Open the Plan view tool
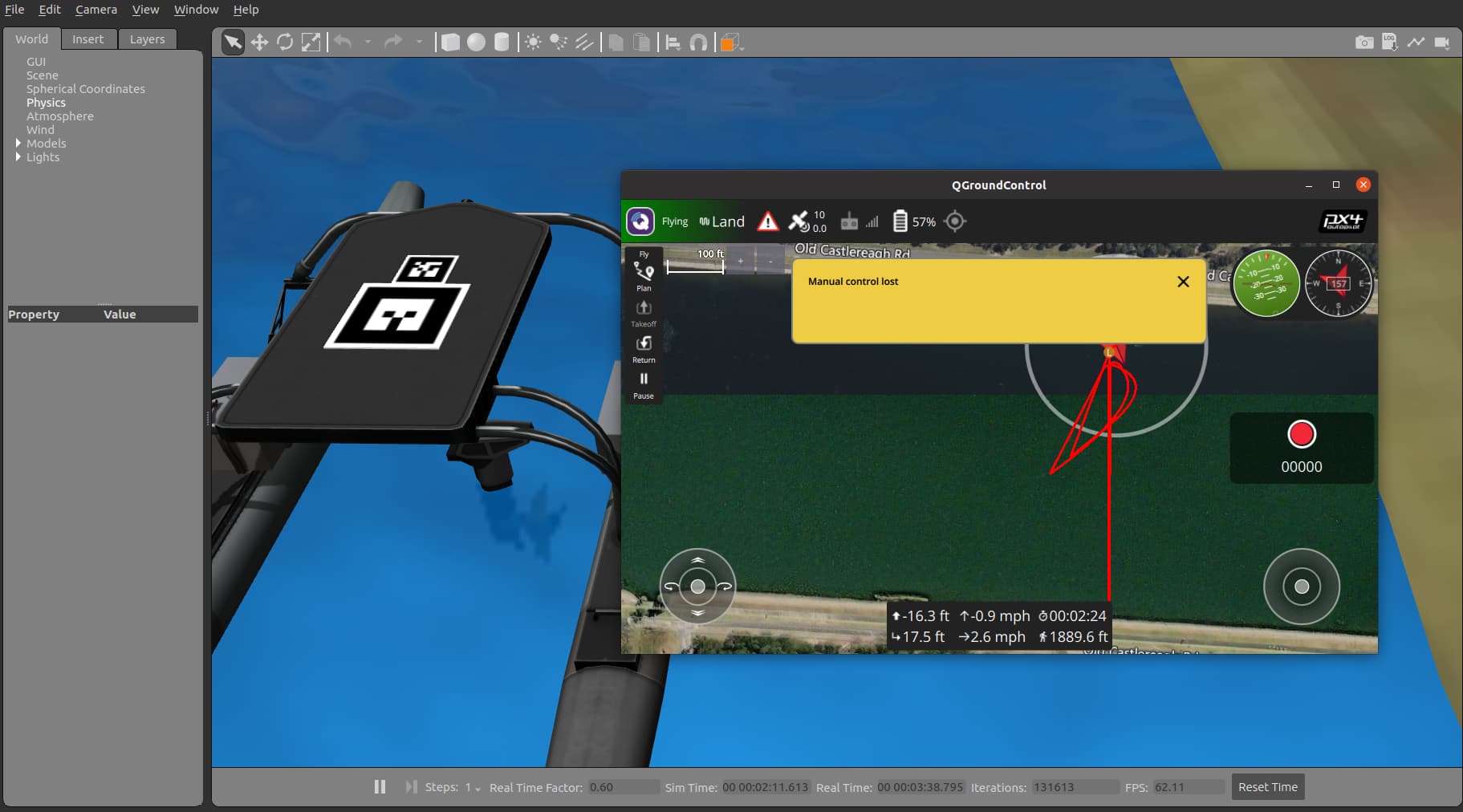The image size is (1463, 812). point(644,277)
